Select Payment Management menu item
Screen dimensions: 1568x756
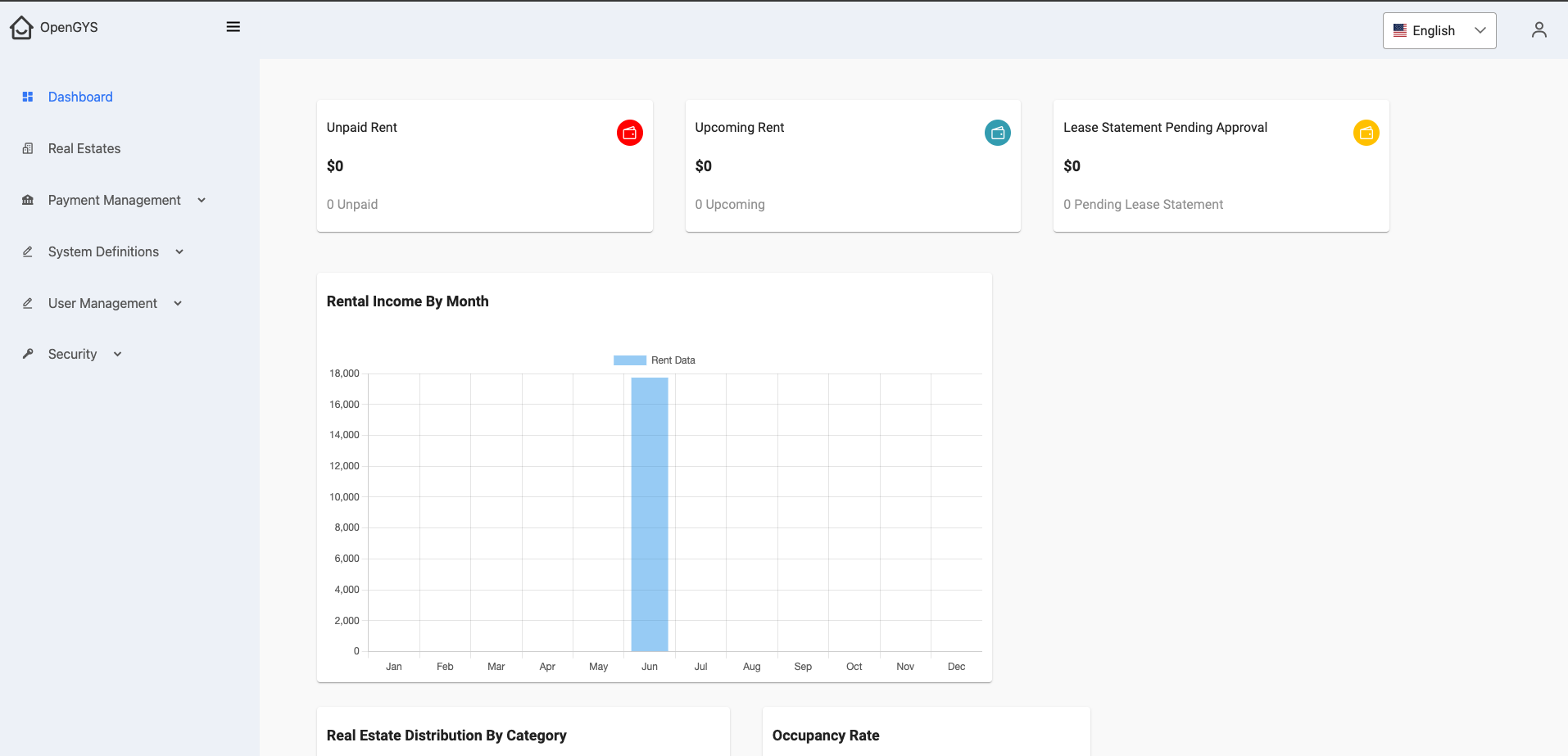(x=115, y=200)
